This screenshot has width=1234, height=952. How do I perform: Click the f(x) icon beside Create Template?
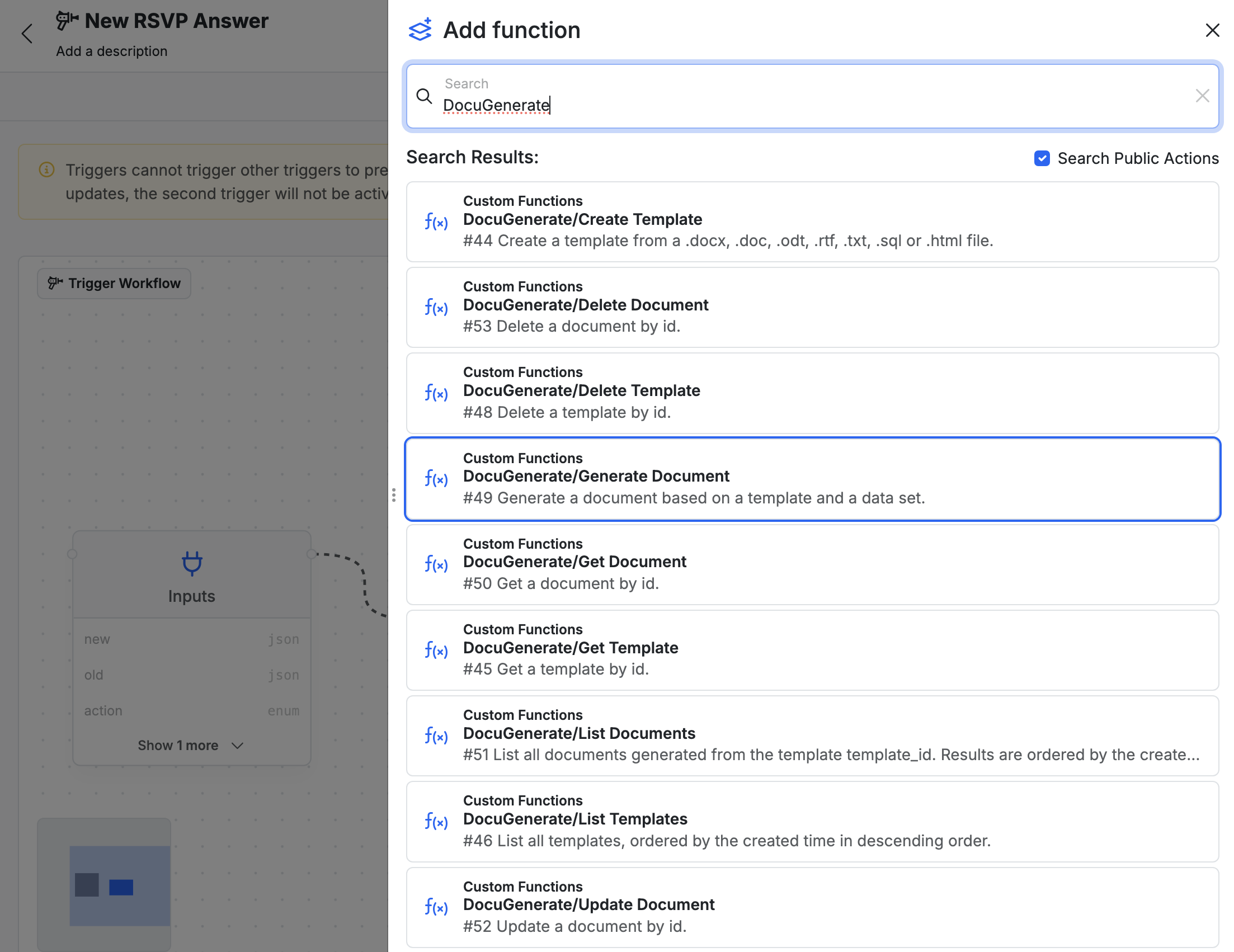[x=436, y=222]
